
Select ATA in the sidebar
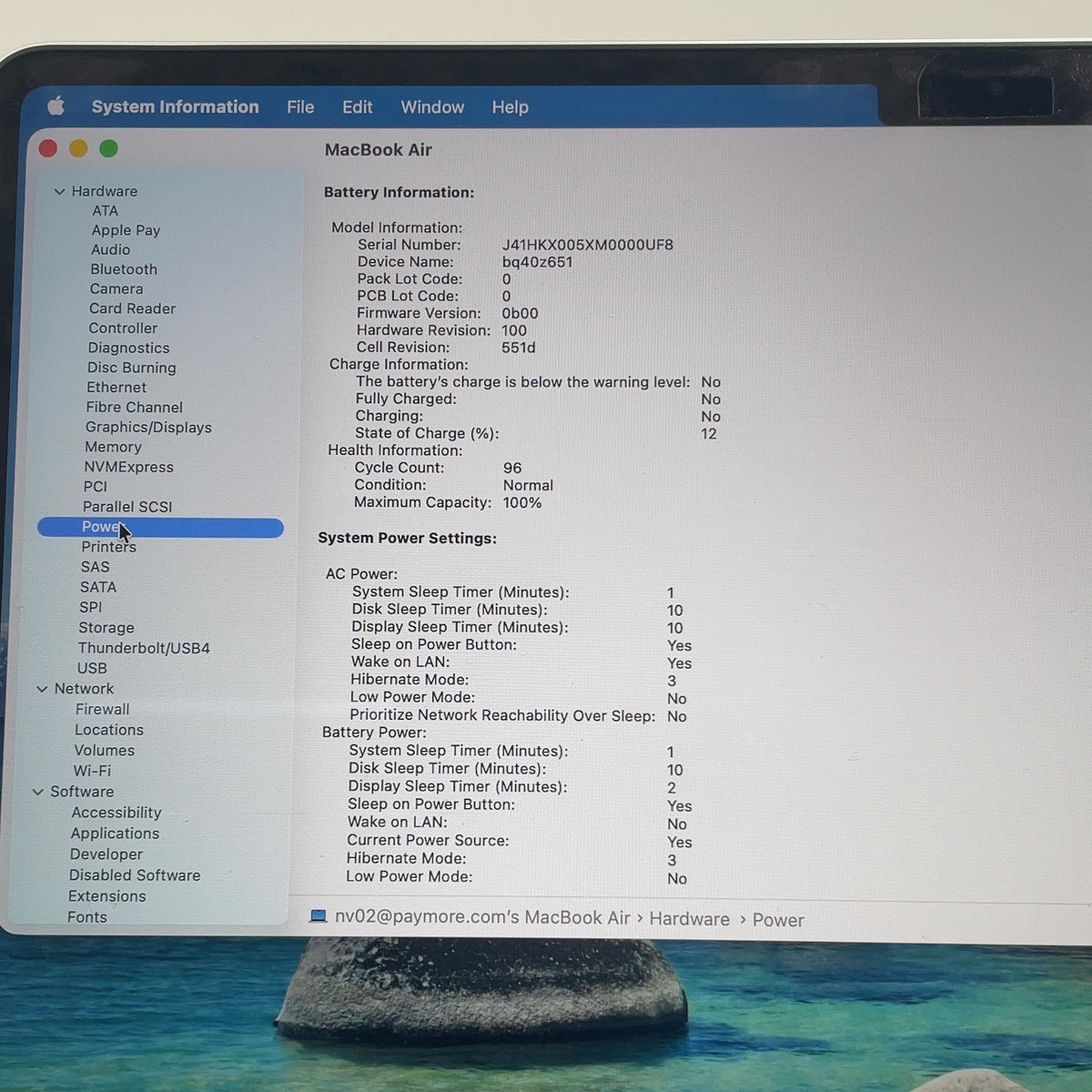(105, 211)
